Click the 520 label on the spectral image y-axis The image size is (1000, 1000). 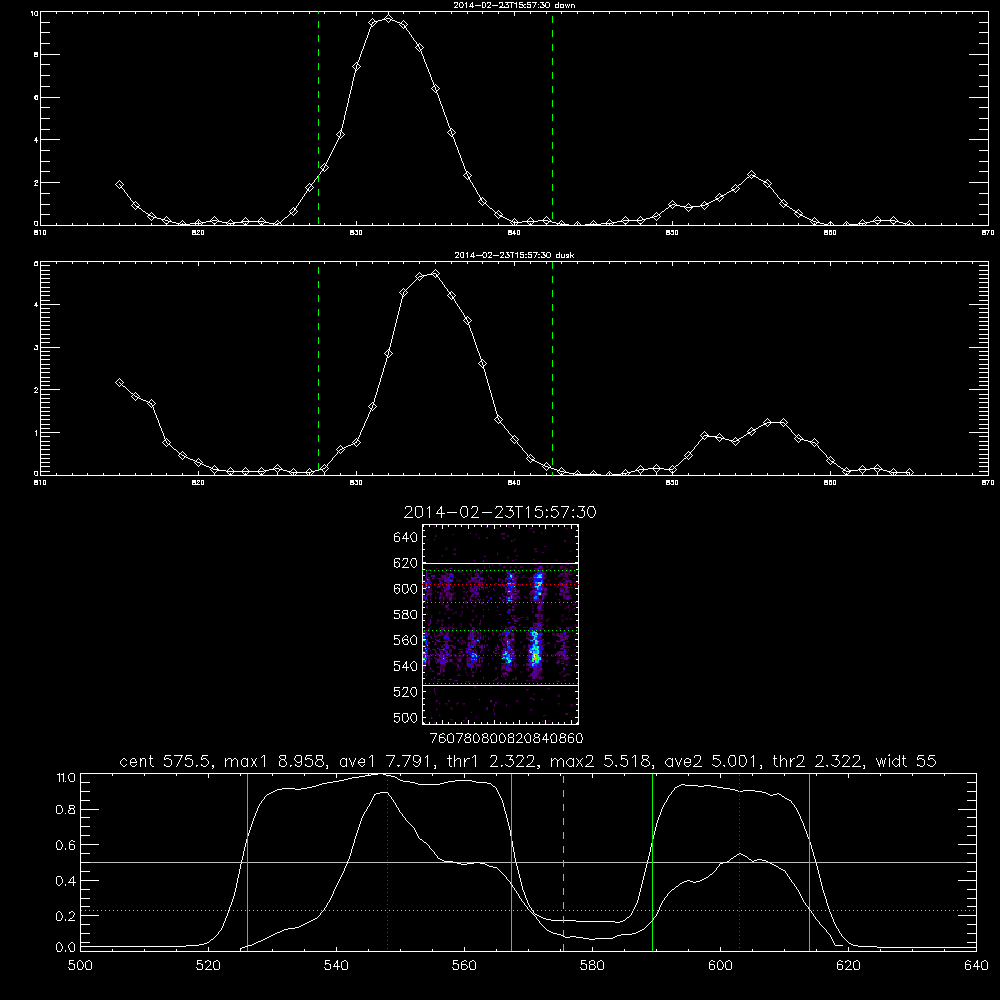pos(405,692)
